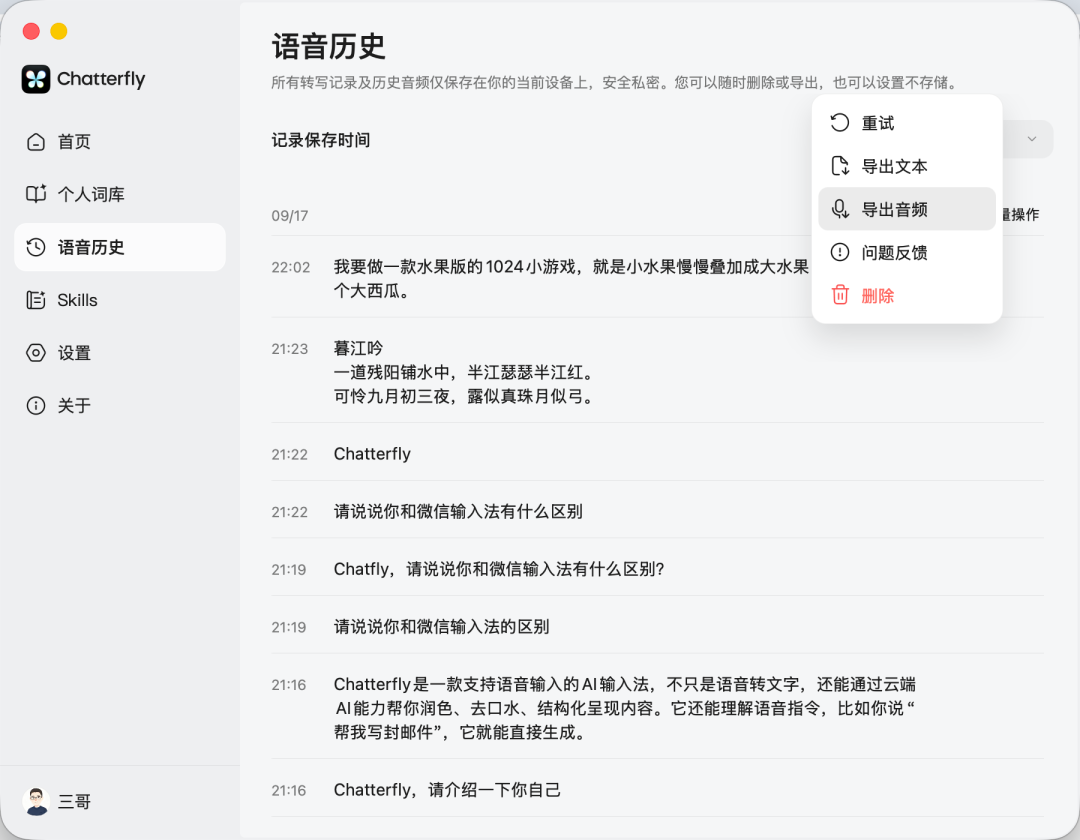The height and width of the screenshot is (840, 1080).
Task: Choose 导出音频 in the context menu
Action: tap(906, 209)
